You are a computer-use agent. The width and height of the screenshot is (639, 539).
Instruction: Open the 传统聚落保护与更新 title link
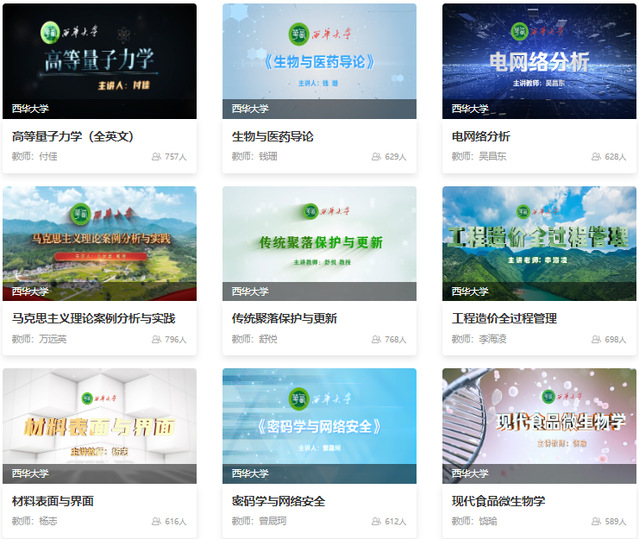284,318
